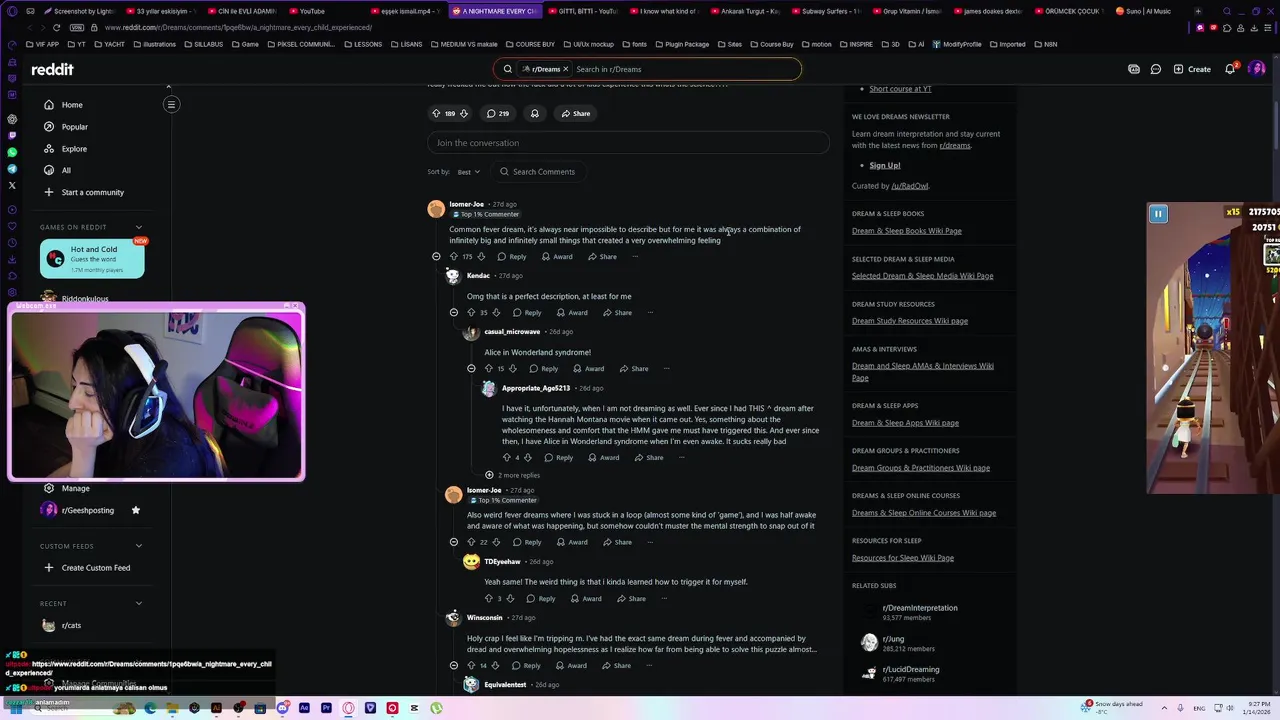Collapse the Games on Reddit section

[x=139, y=227]
